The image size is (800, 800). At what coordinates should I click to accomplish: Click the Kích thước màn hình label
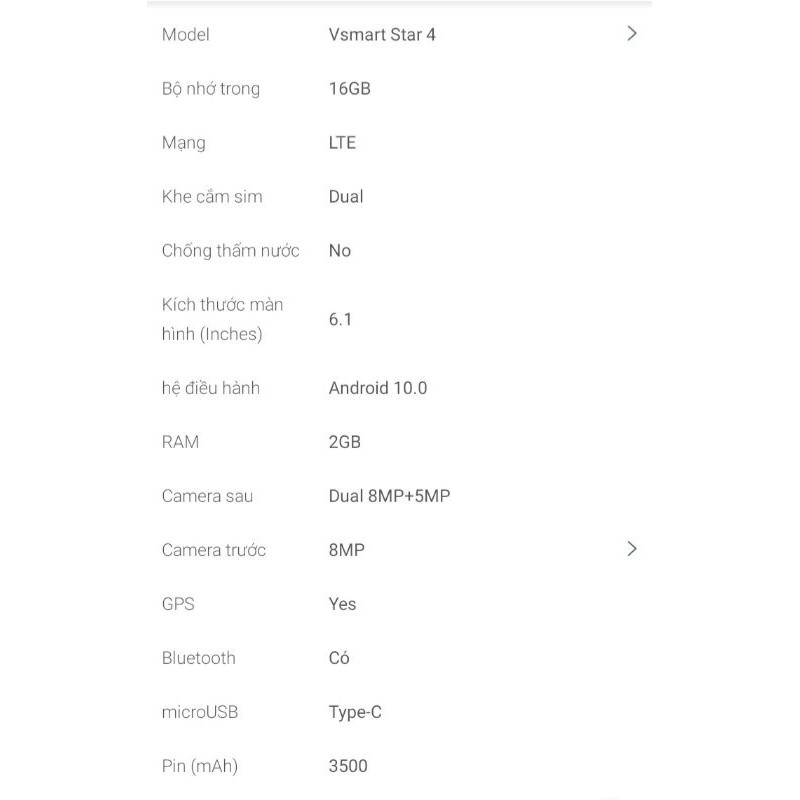click(222, 319)
